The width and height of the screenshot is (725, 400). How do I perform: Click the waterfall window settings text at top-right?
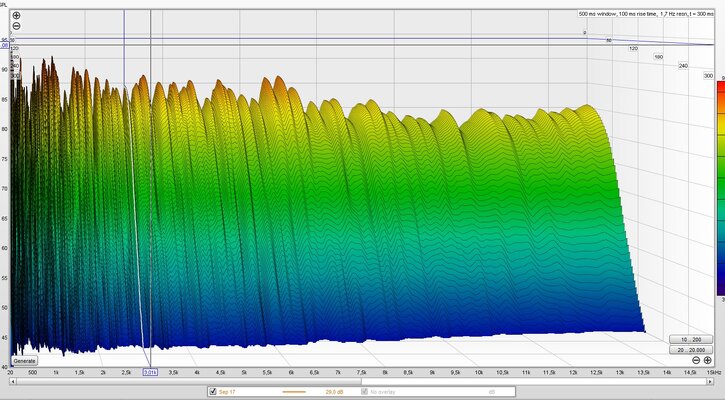click(x=645, y=14)
